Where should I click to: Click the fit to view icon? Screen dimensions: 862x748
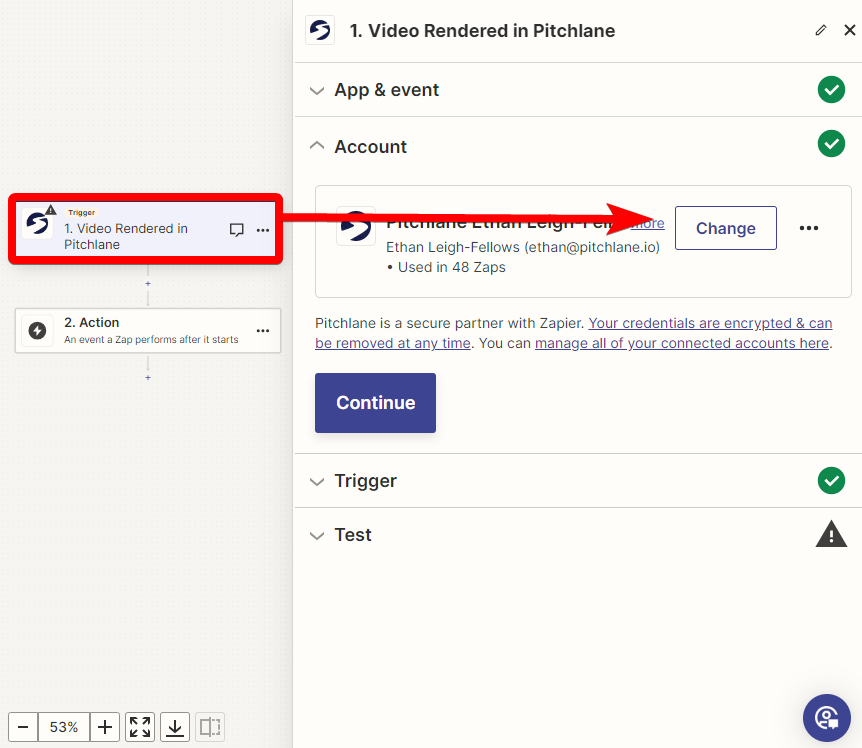[140, 727]
